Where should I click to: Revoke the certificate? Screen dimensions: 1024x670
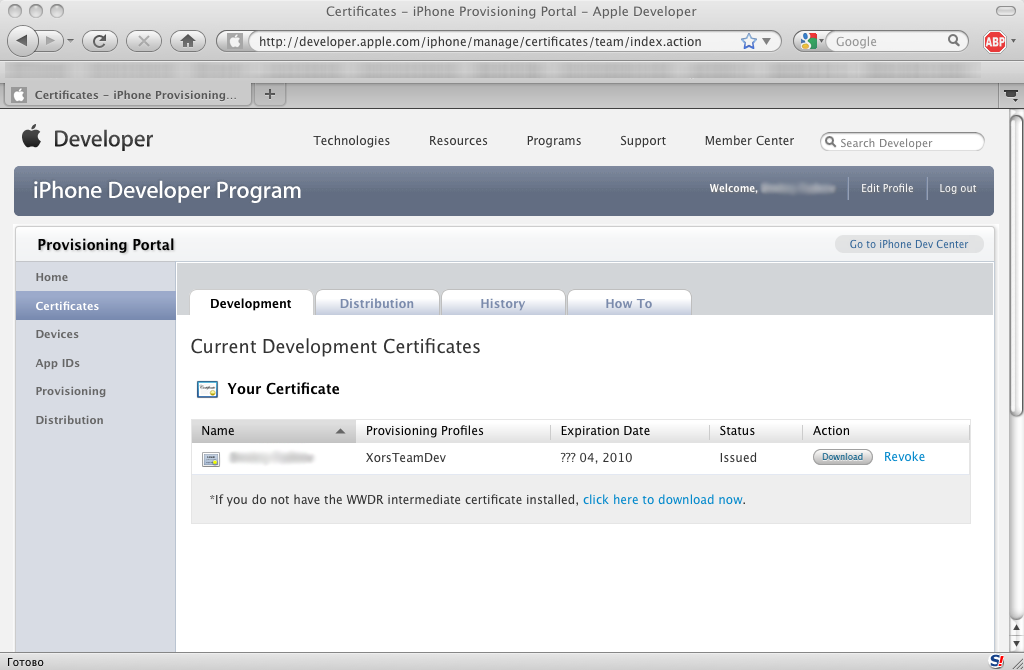click(904, 456)
